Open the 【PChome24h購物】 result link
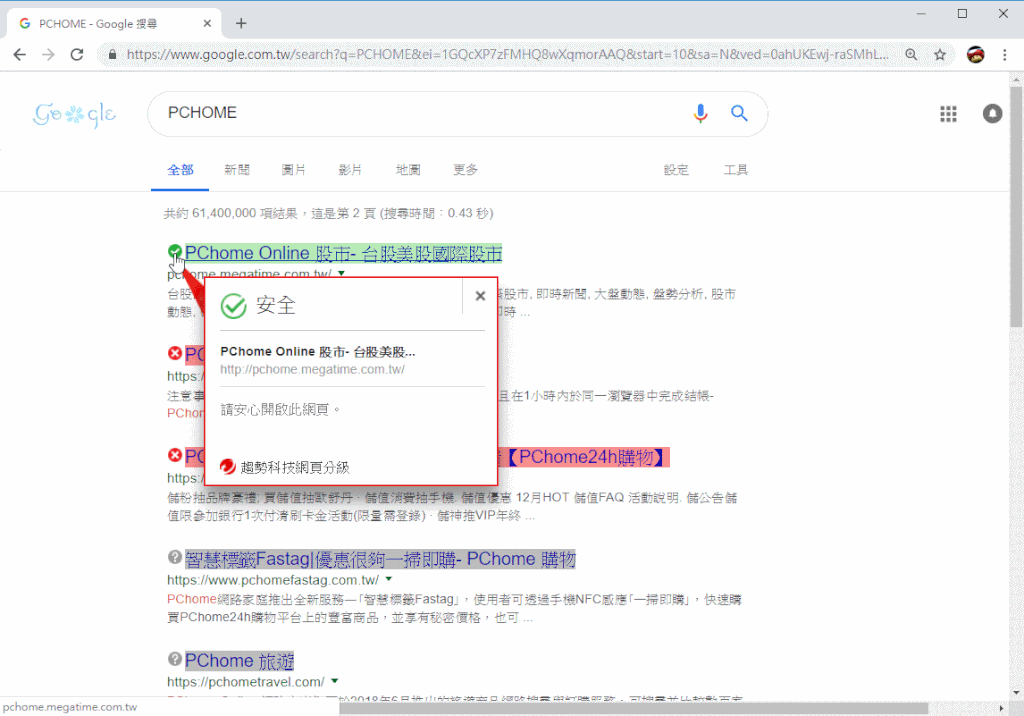The image size is (1024, 716). coord(586,457)
